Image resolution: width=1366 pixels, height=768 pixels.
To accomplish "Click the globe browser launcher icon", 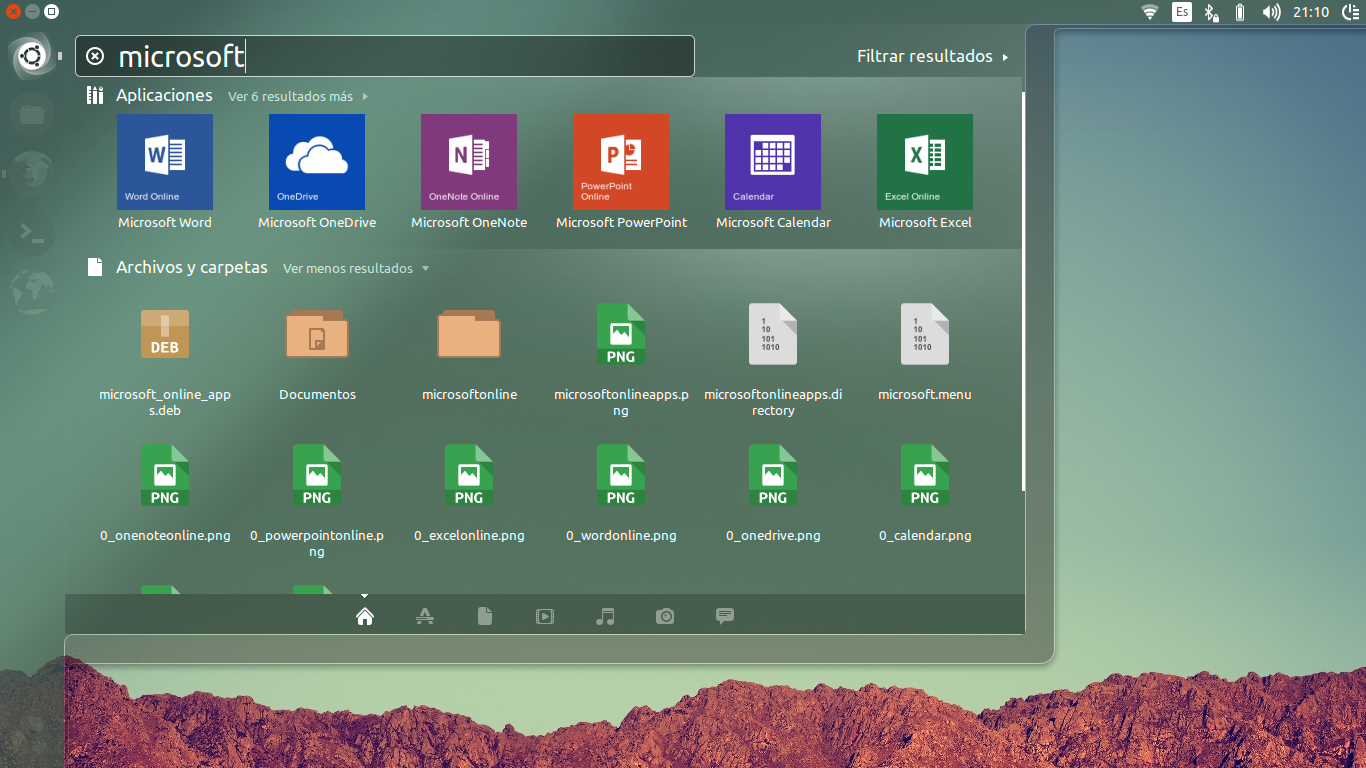I will 31,291.
